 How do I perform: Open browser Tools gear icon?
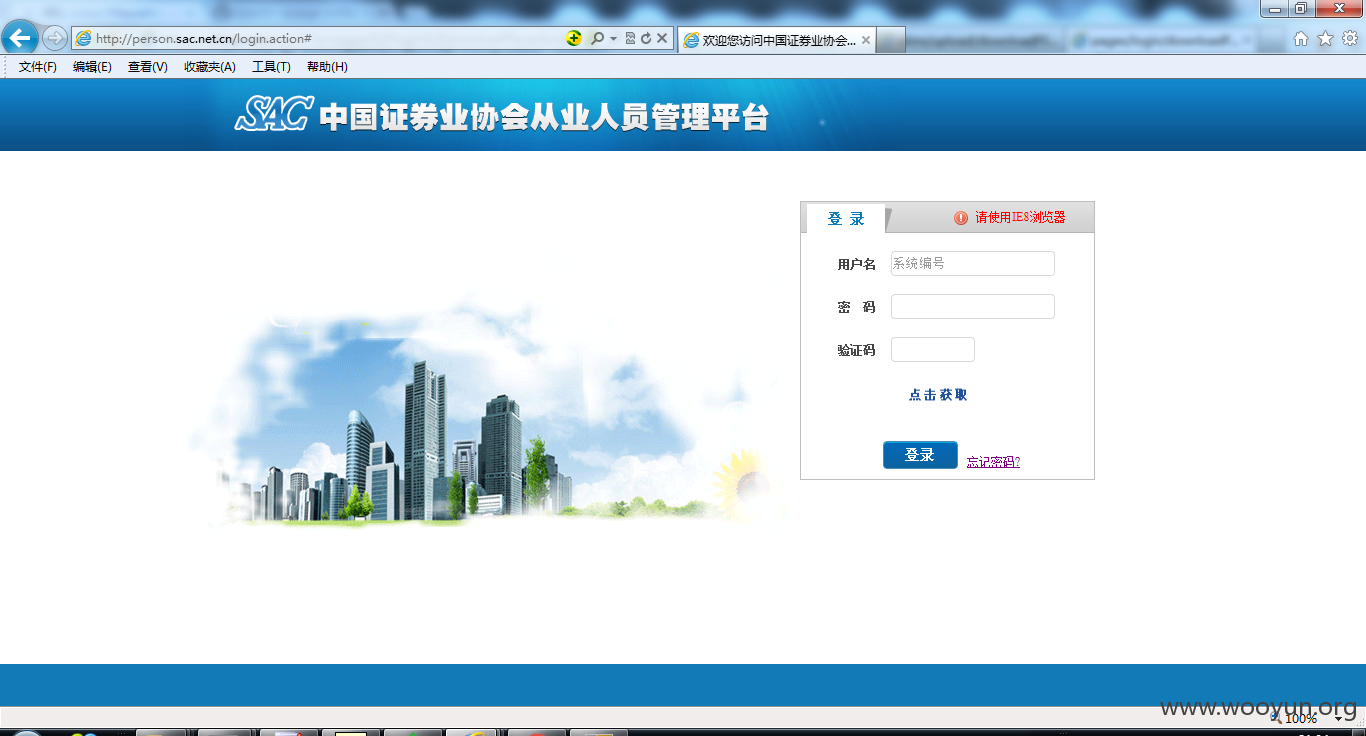pos(1350,38)
